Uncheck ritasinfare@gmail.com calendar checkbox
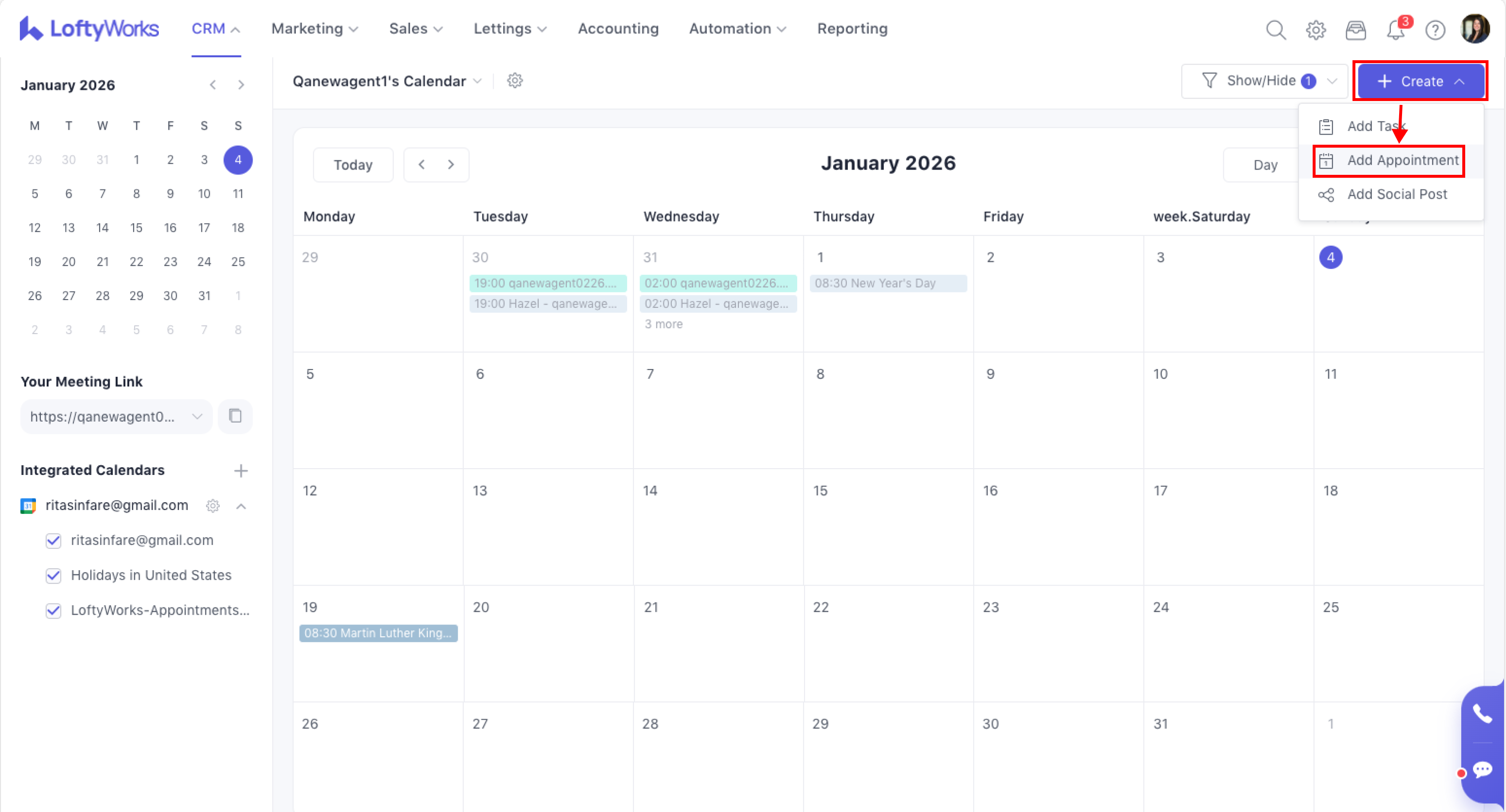Image resolution: width=1506 pixels, height=812 pixels. coord(53,541)
